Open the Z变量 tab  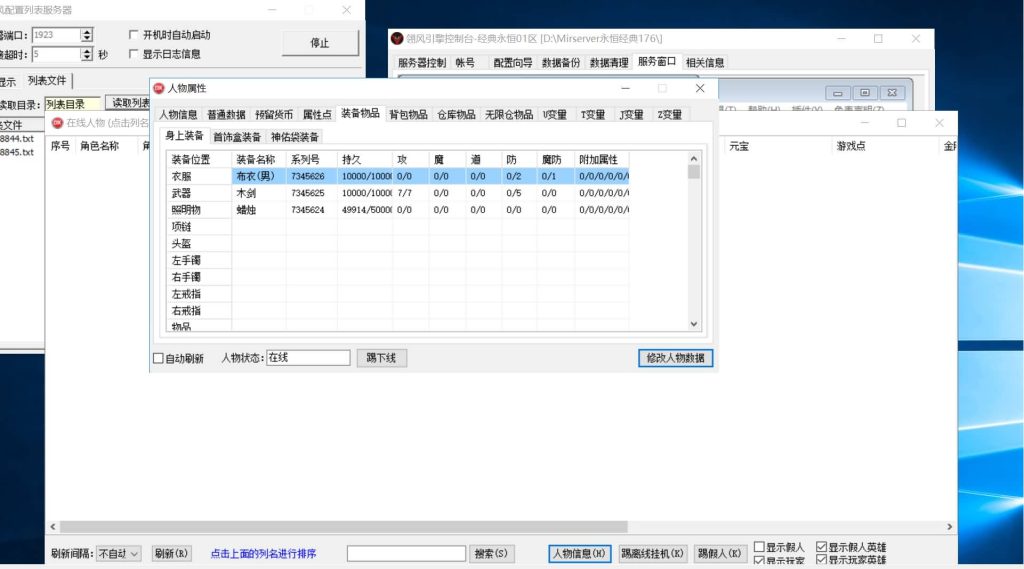point(669,114)
